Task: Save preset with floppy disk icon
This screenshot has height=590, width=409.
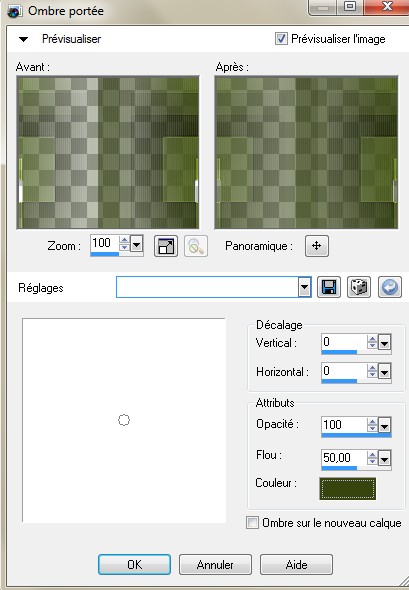Action: click(x=329, y=287)
